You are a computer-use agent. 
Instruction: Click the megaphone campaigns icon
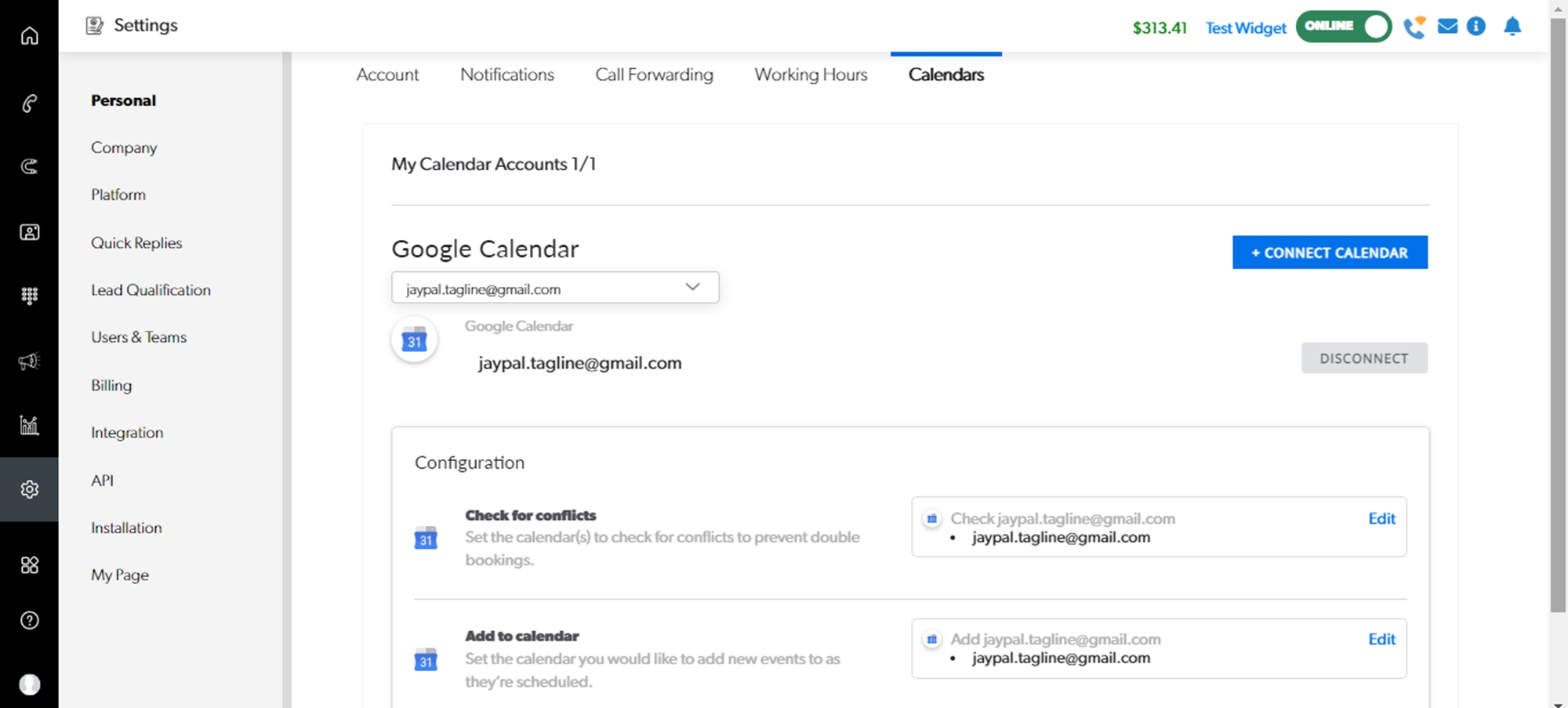tap(29, 361)
